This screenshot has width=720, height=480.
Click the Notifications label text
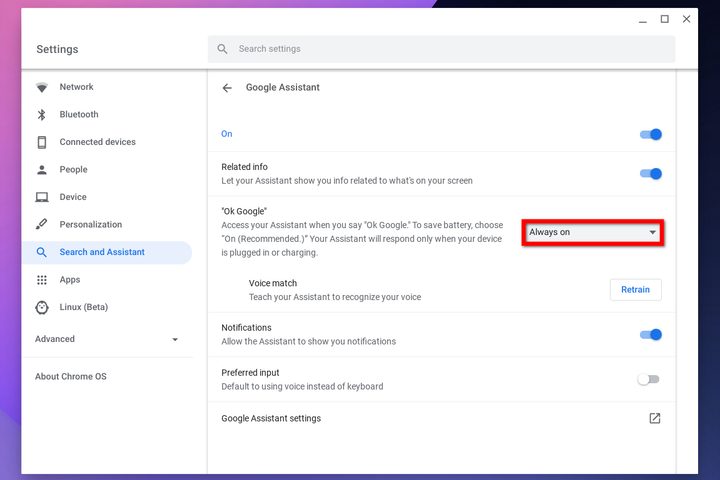pyautogui.click(x=246, y=328)
